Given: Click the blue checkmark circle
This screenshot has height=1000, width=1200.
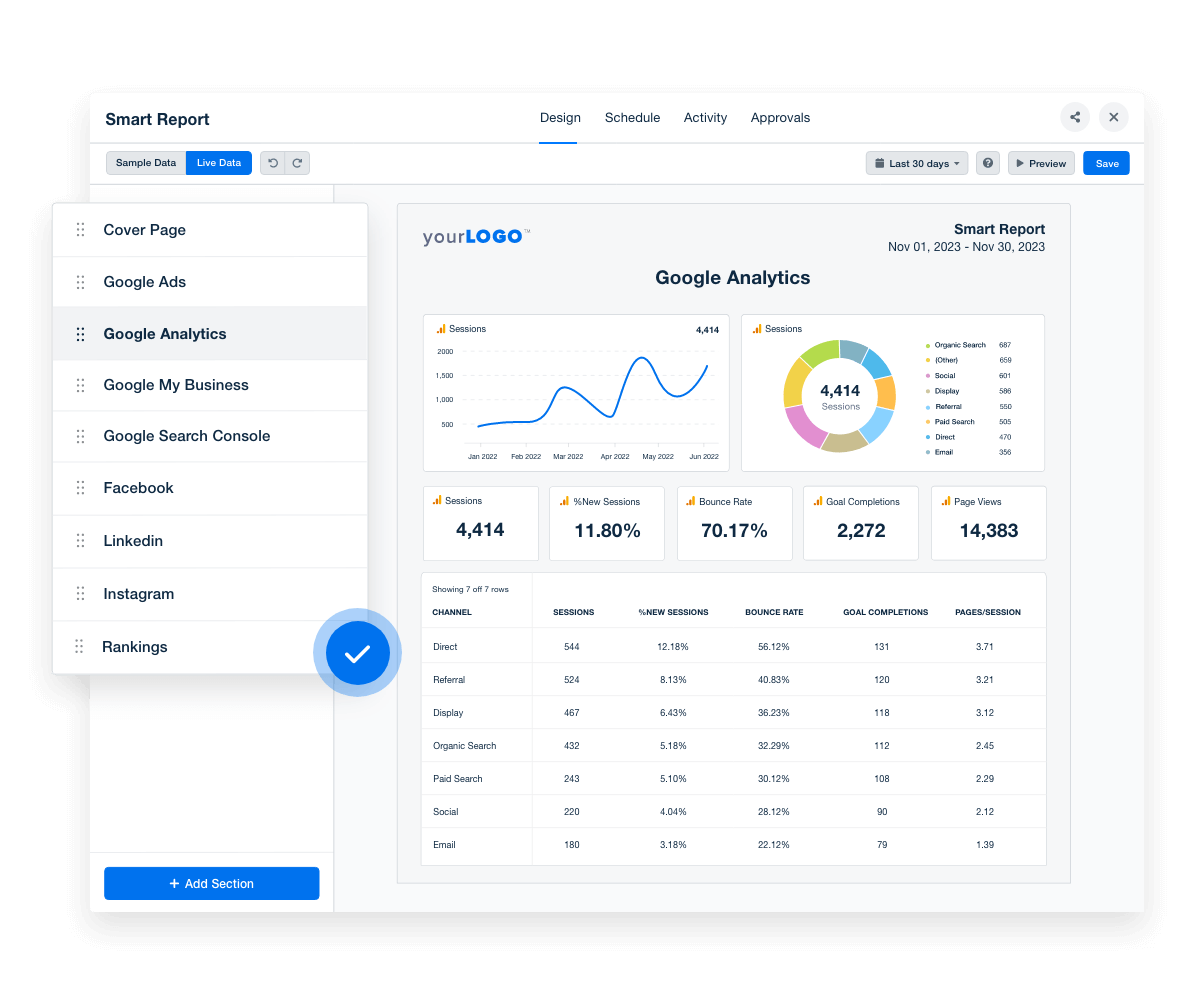Looking at the screenshot, I should pyautogui.click(x=357, y=654).
